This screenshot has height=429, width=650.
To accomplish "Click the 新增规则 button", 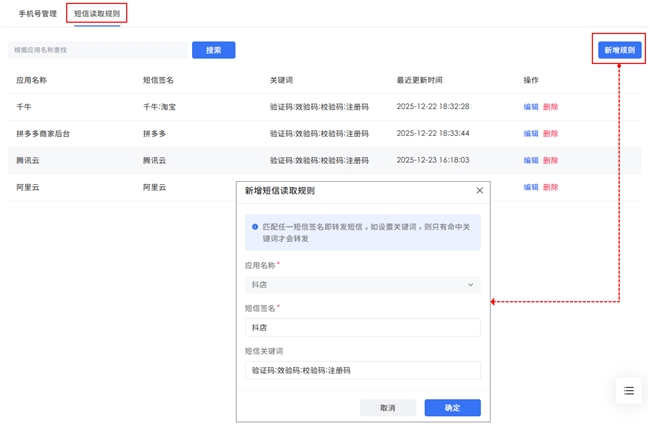I will (618, 50).
